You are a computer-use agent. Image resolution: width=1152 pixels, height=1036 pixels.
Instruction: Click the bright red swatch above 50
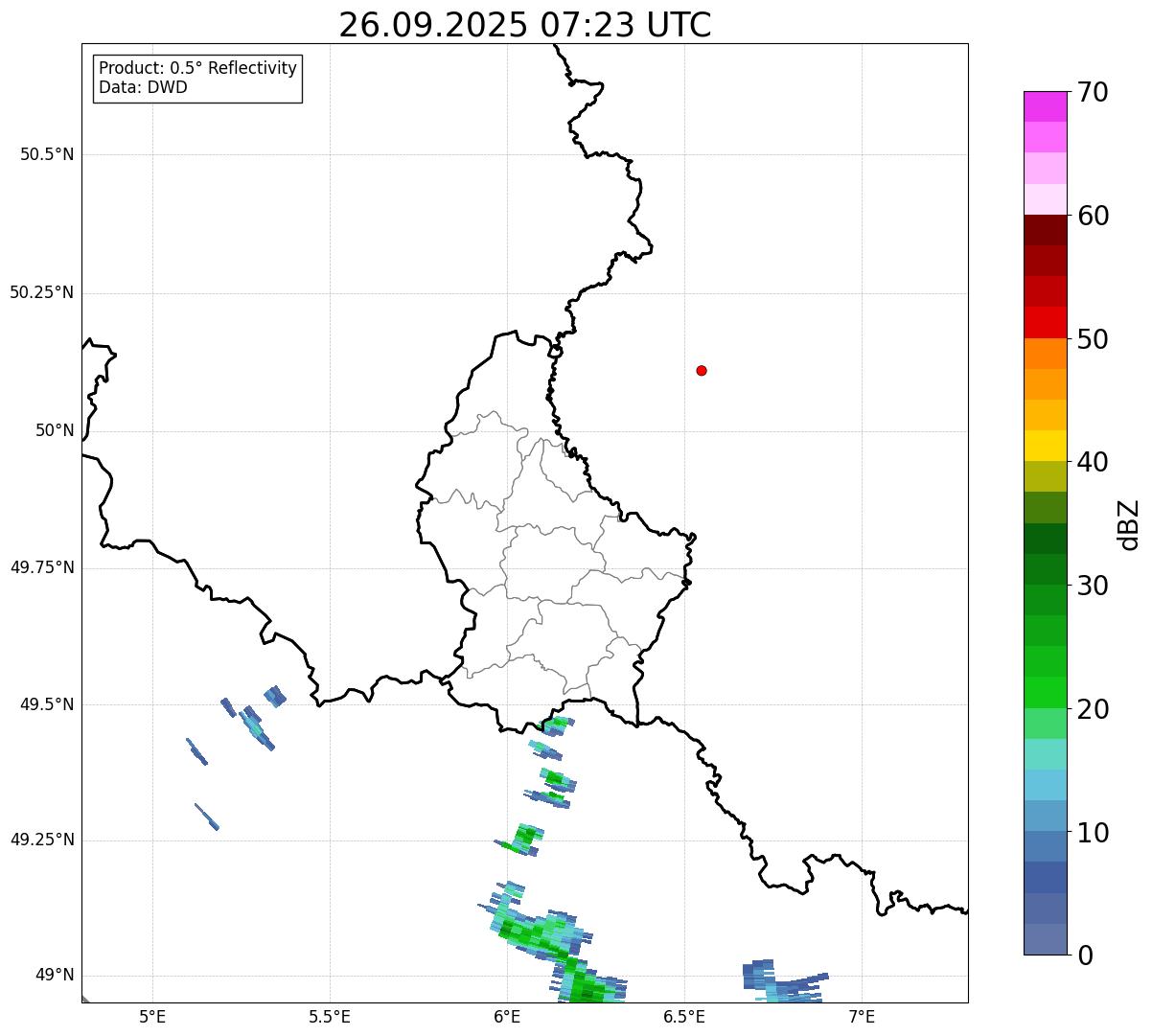tap(1045, 322)
